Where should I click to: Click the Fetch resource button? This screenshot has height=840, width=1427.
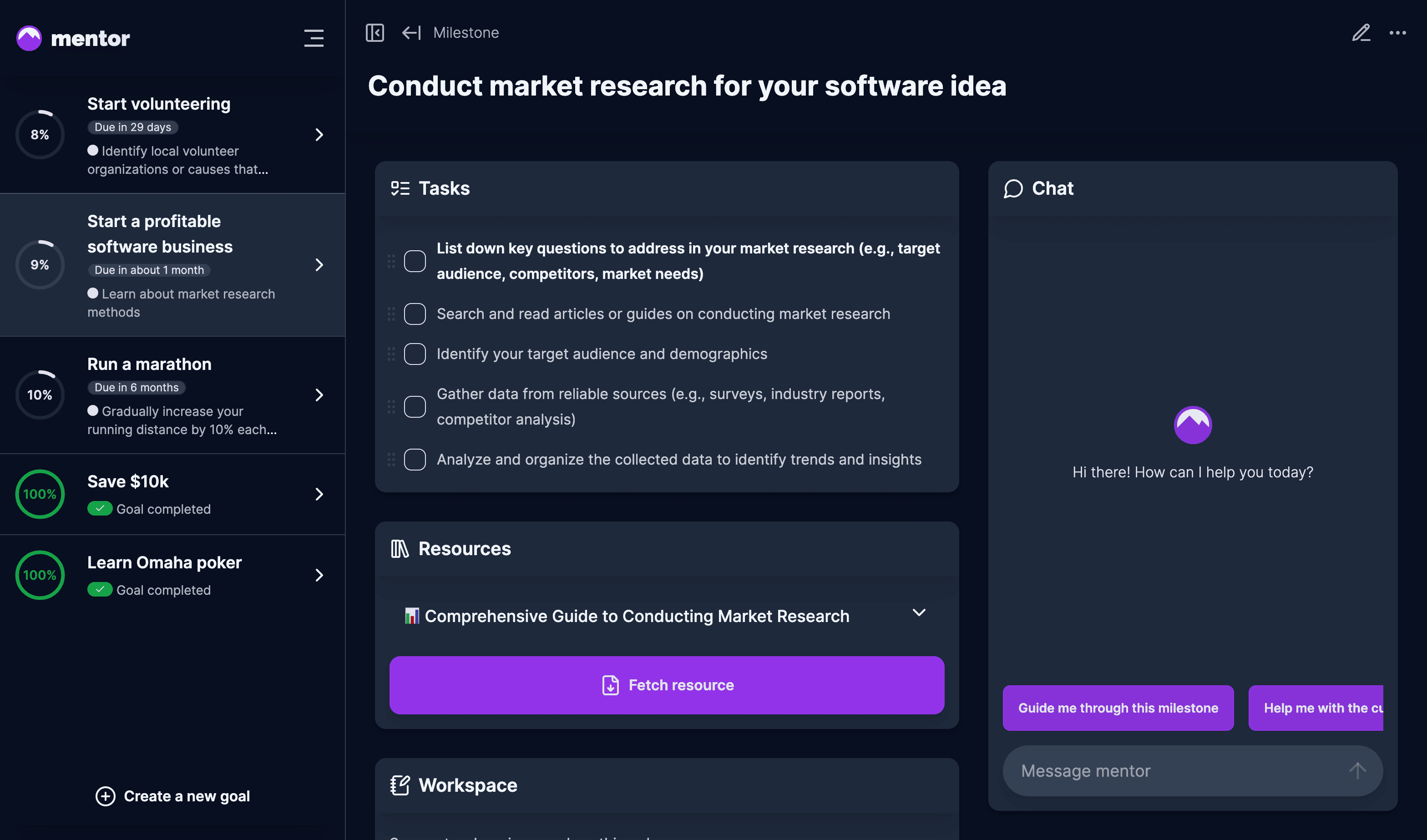(667, 685)
